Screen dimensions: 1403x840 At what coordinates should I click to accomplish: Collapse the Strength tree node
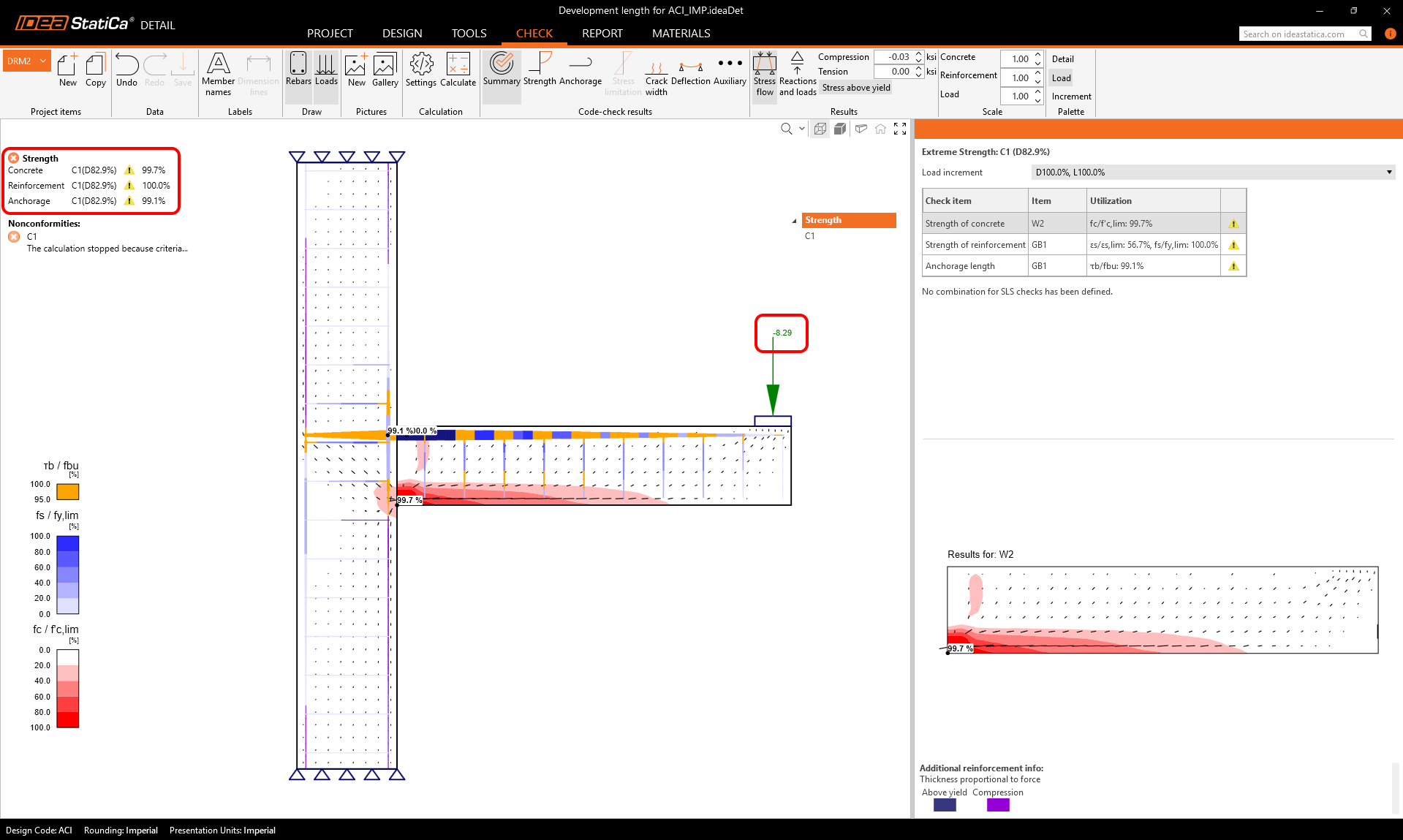tap(794, 221)
